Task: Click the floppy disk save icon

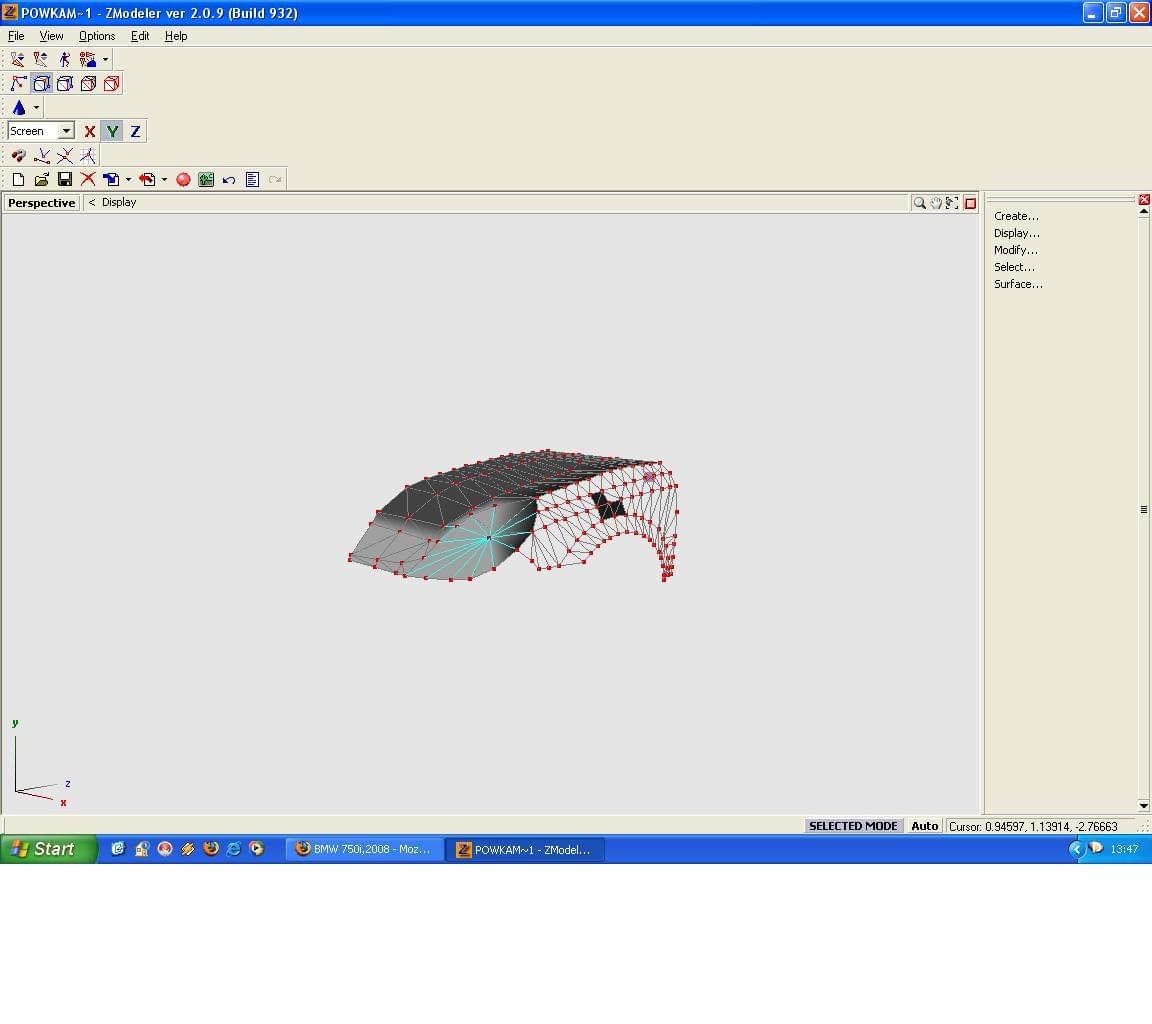Action: (65, 179)
